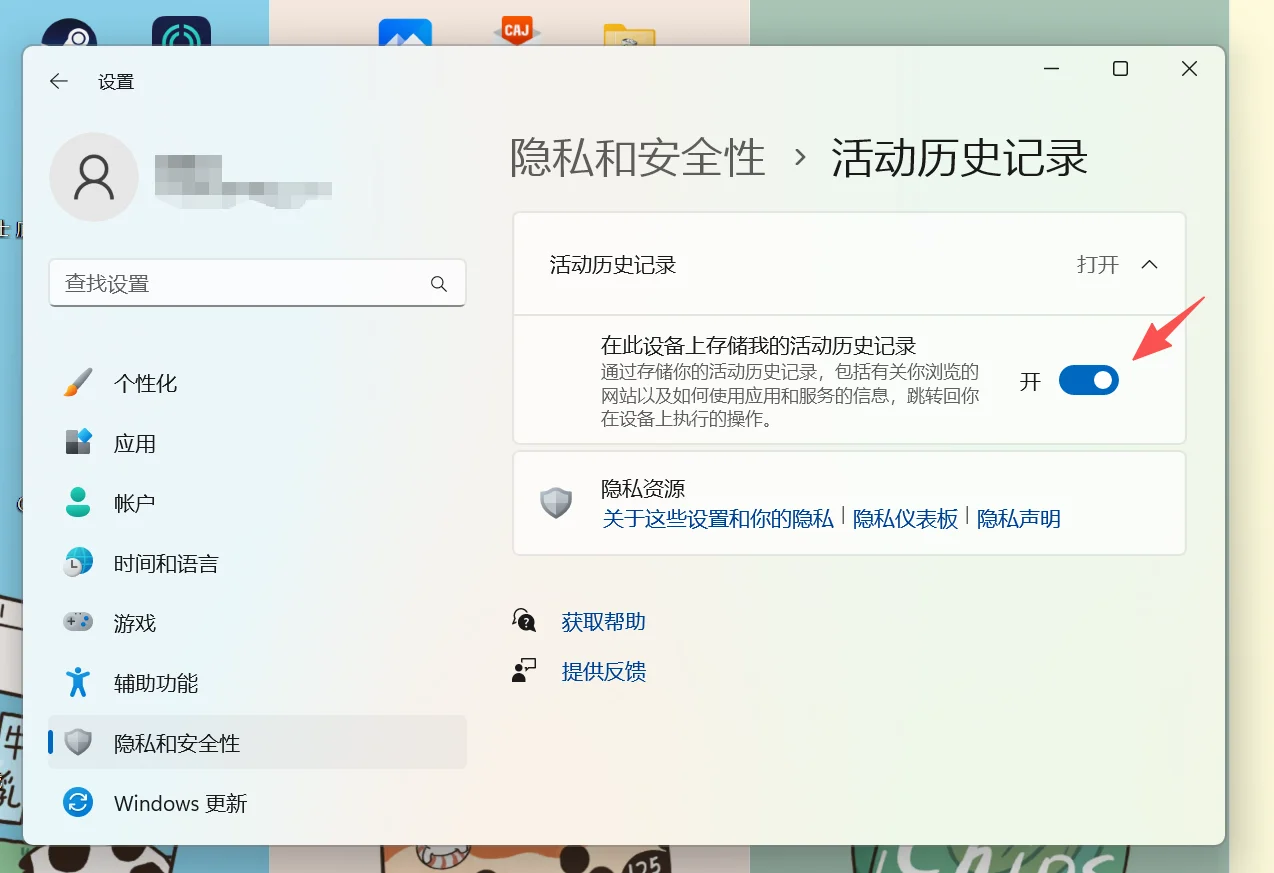Maximize the Settings window
The width and height of the screenshot is (1274, 873).
[x=1120, y=69]
